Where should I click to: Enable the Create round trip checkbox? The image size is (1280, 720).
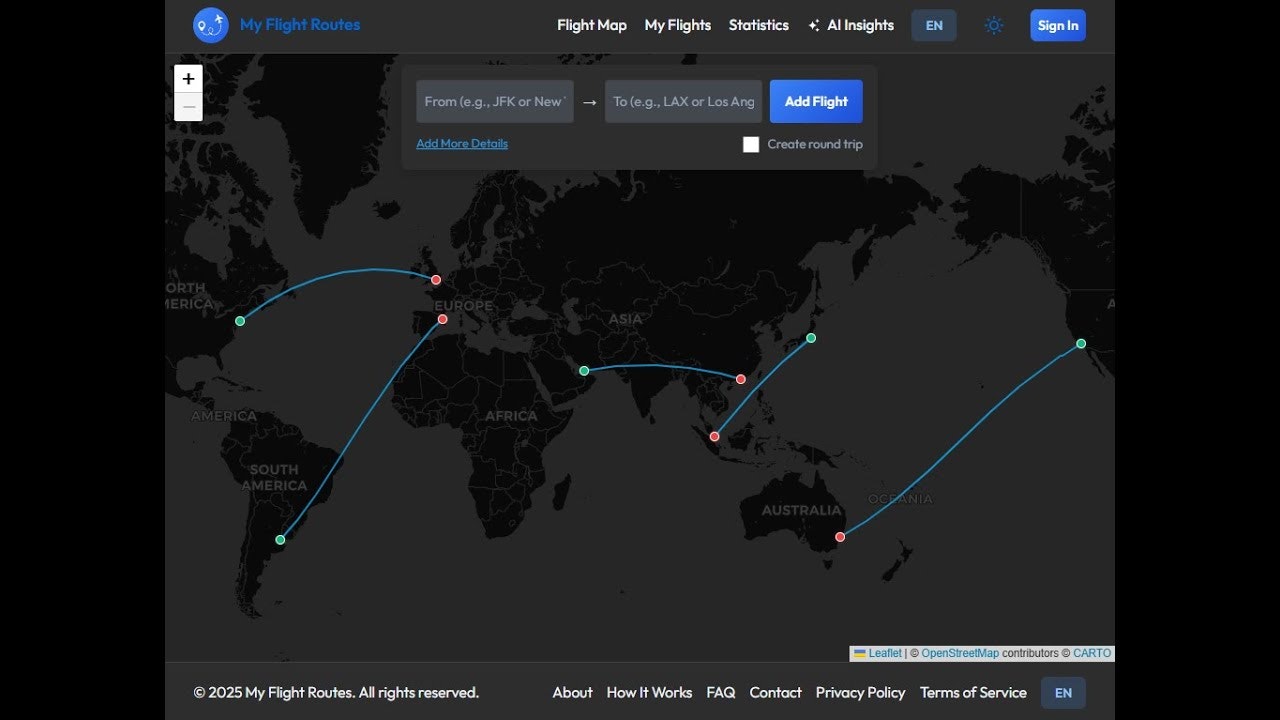coord(751,144)
